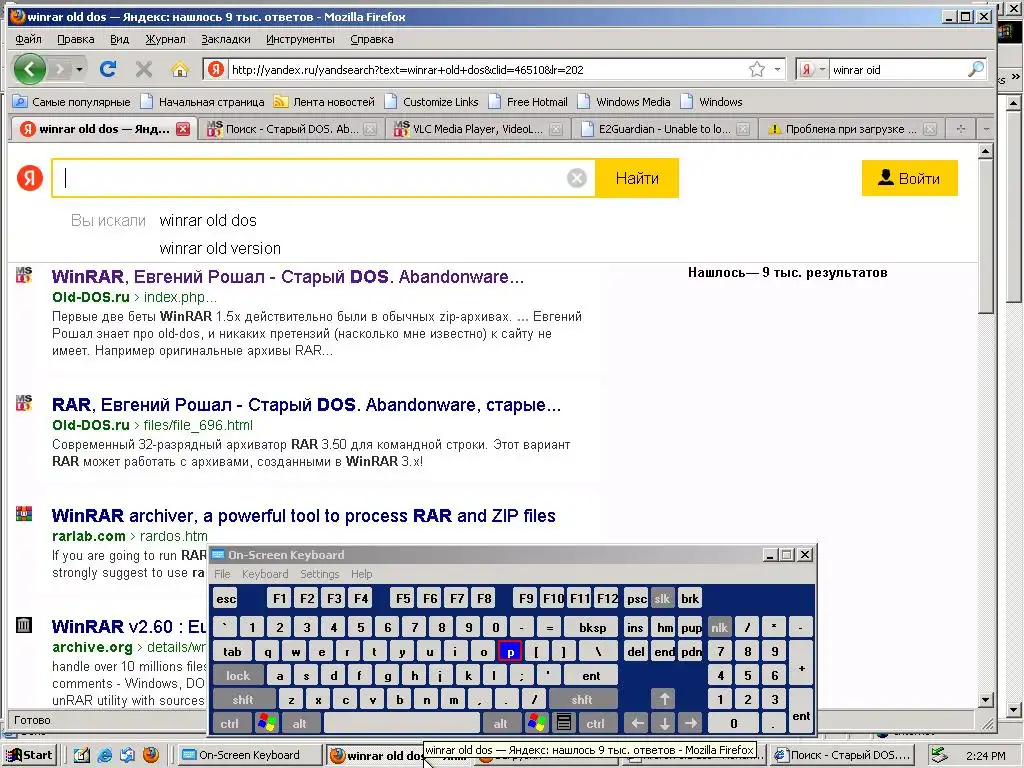This screenshot has height=768, width=1024.
Task: Toggle the right ctrl key
Action: (x=595, y=723)
